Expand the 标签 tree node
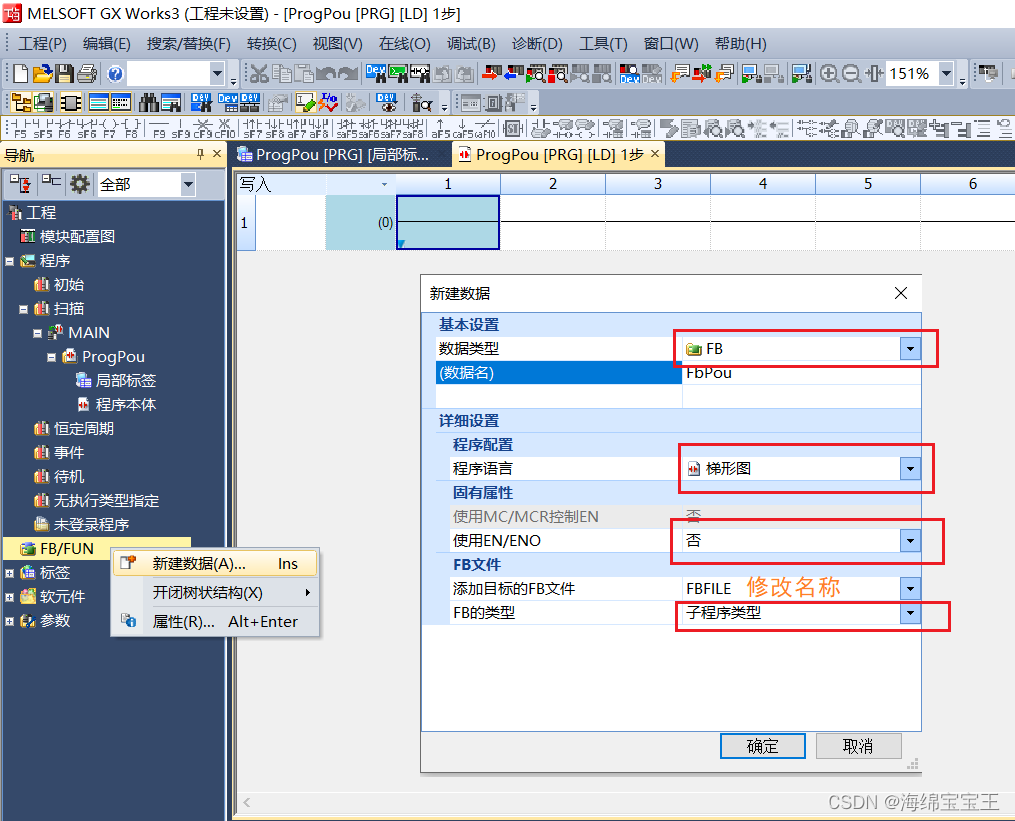 coord(10,573)
